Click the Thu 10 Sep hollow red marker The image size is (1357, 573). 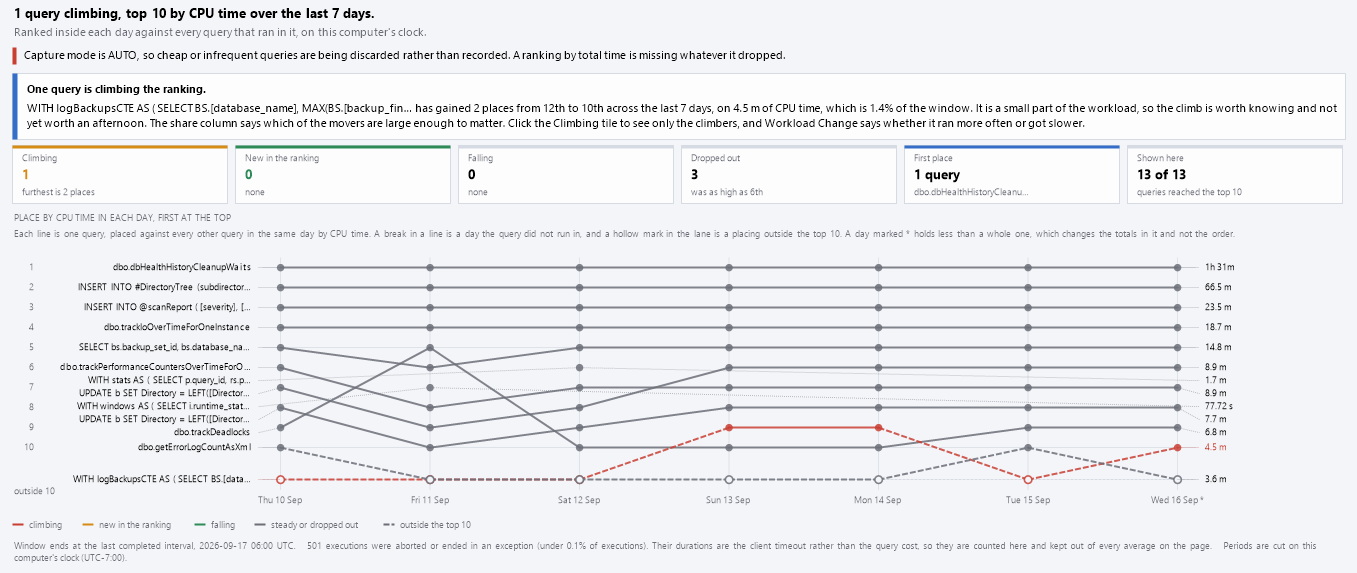pyautogui.click(x=281, y=480)
